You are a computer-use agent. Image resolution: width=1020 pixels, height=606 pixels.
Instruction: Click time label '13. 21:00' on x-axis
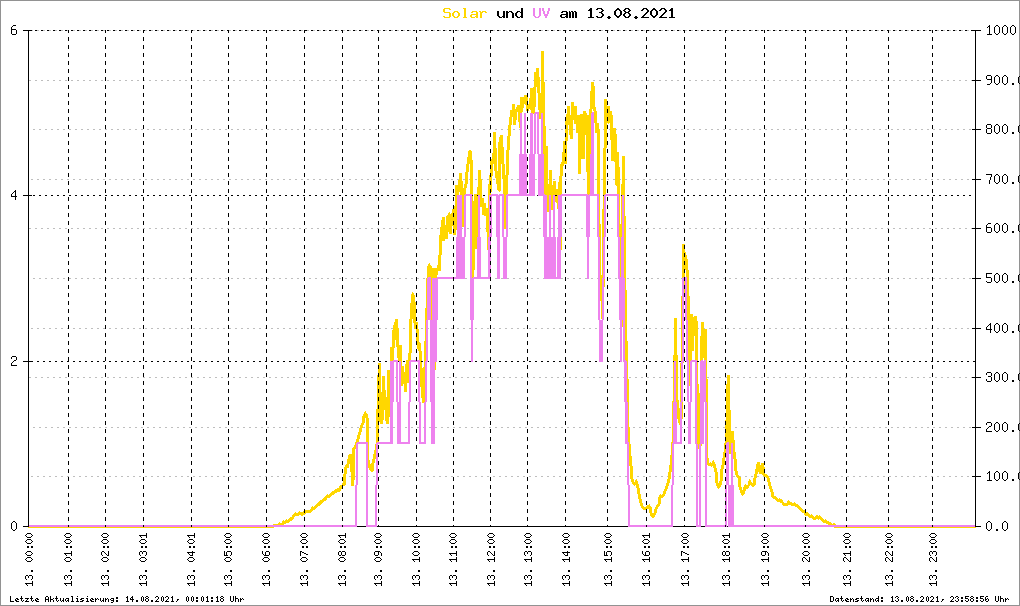coord(847,559)
